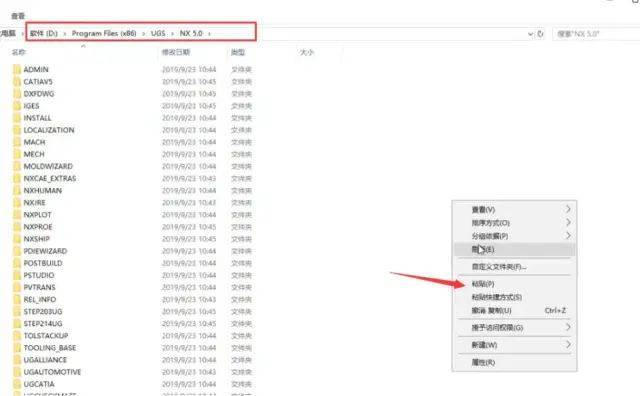Sort by the 类型 column header
Screen dimensions: 640x396
pos(238,52)
